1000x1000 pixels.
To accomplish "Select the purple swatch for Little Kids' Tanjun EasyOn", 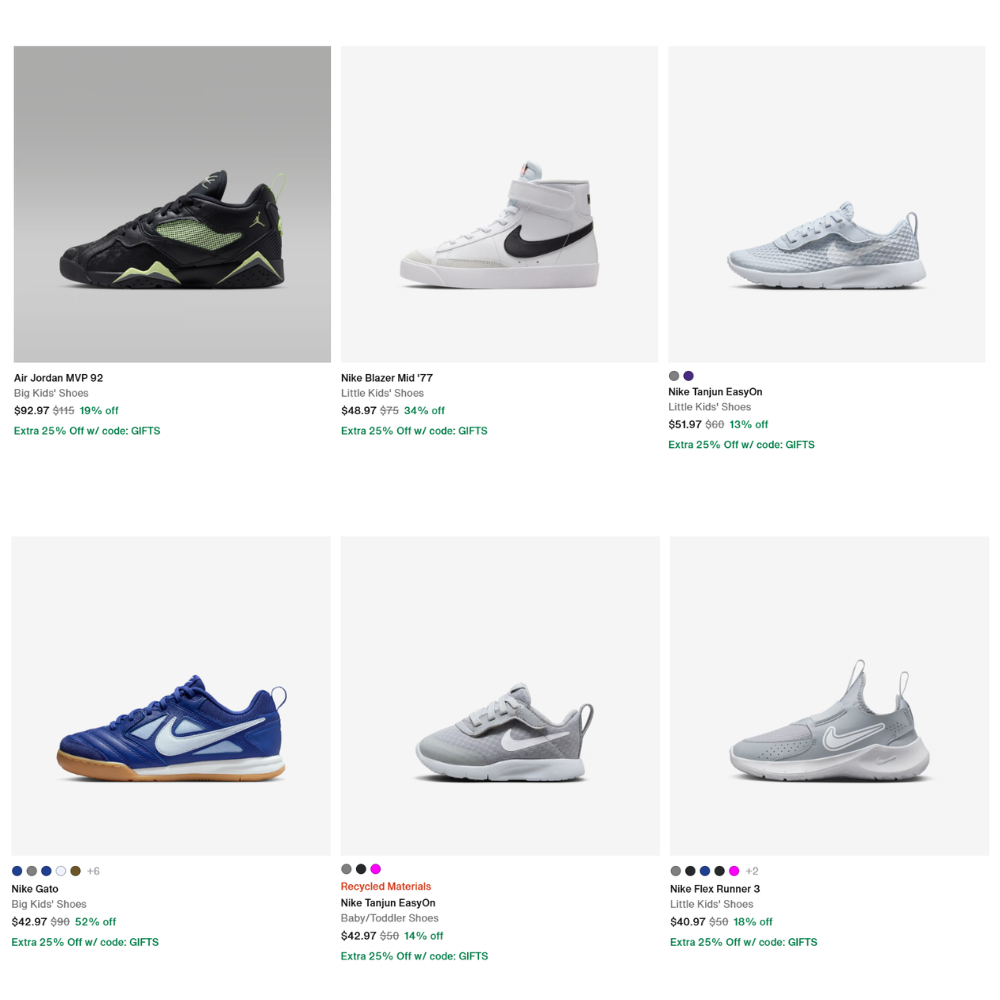I will [688, 376].
